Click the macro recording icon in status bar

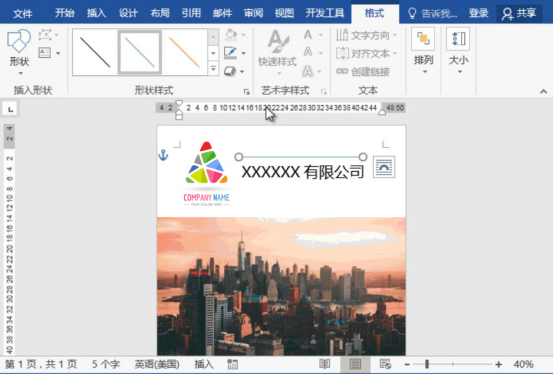[x=232, y=364]
